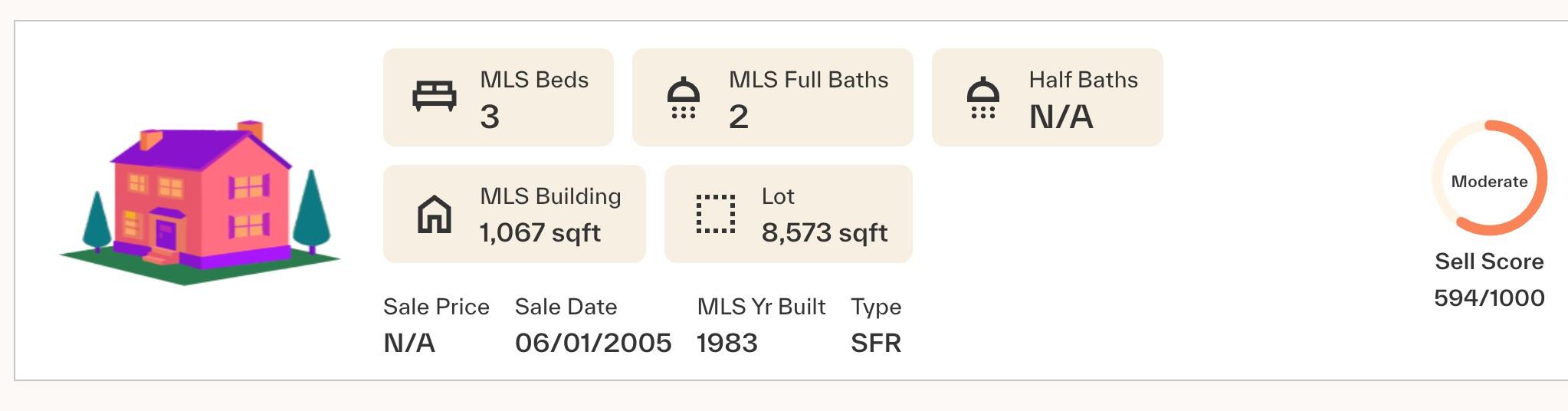Click the MLS Yr Built heading
The width and height of the screenshot is (1568, 411).
[x=761, y=307]
